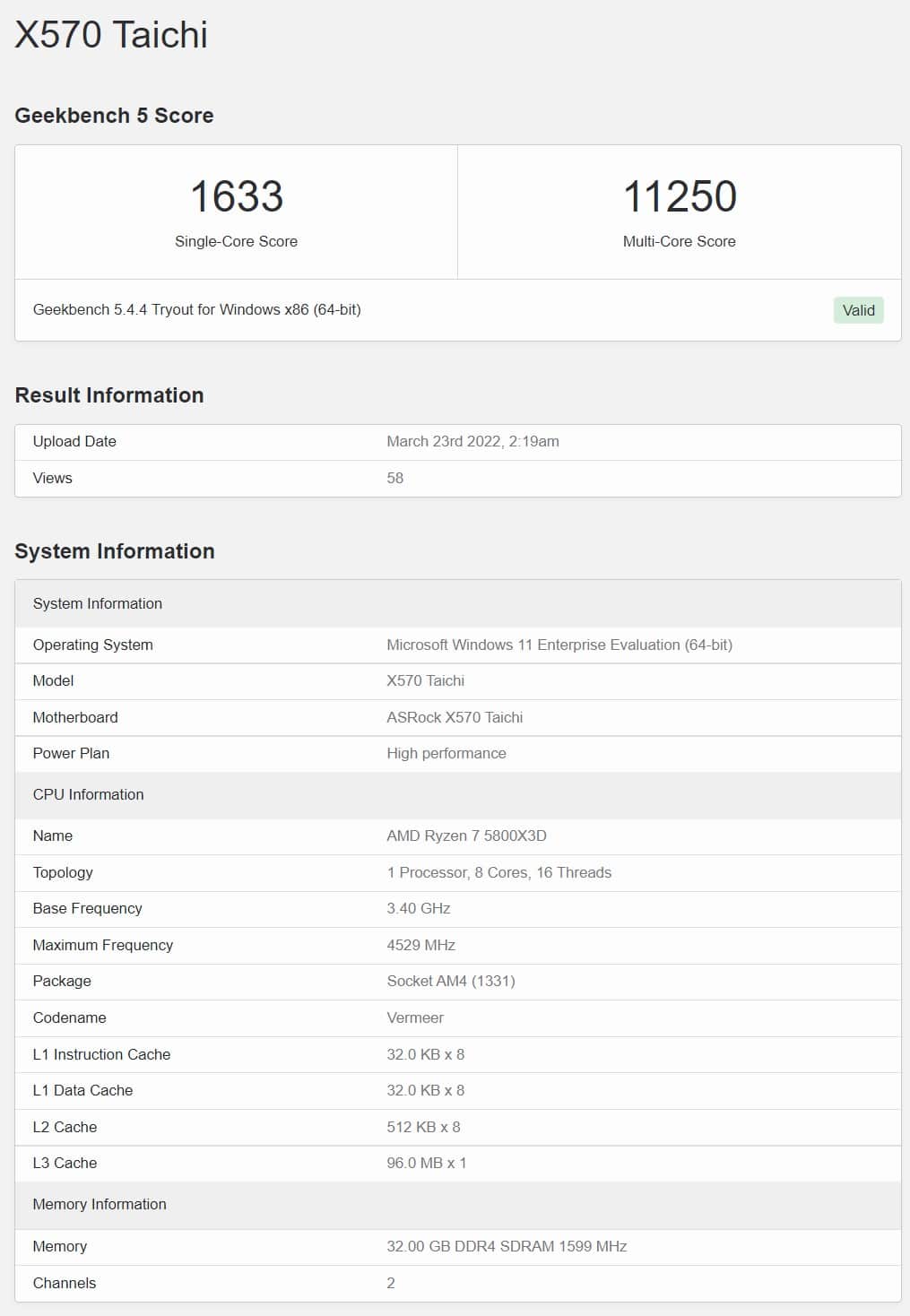Select the X570 Taichi page title
The image size is (910, 1316).
111,35
